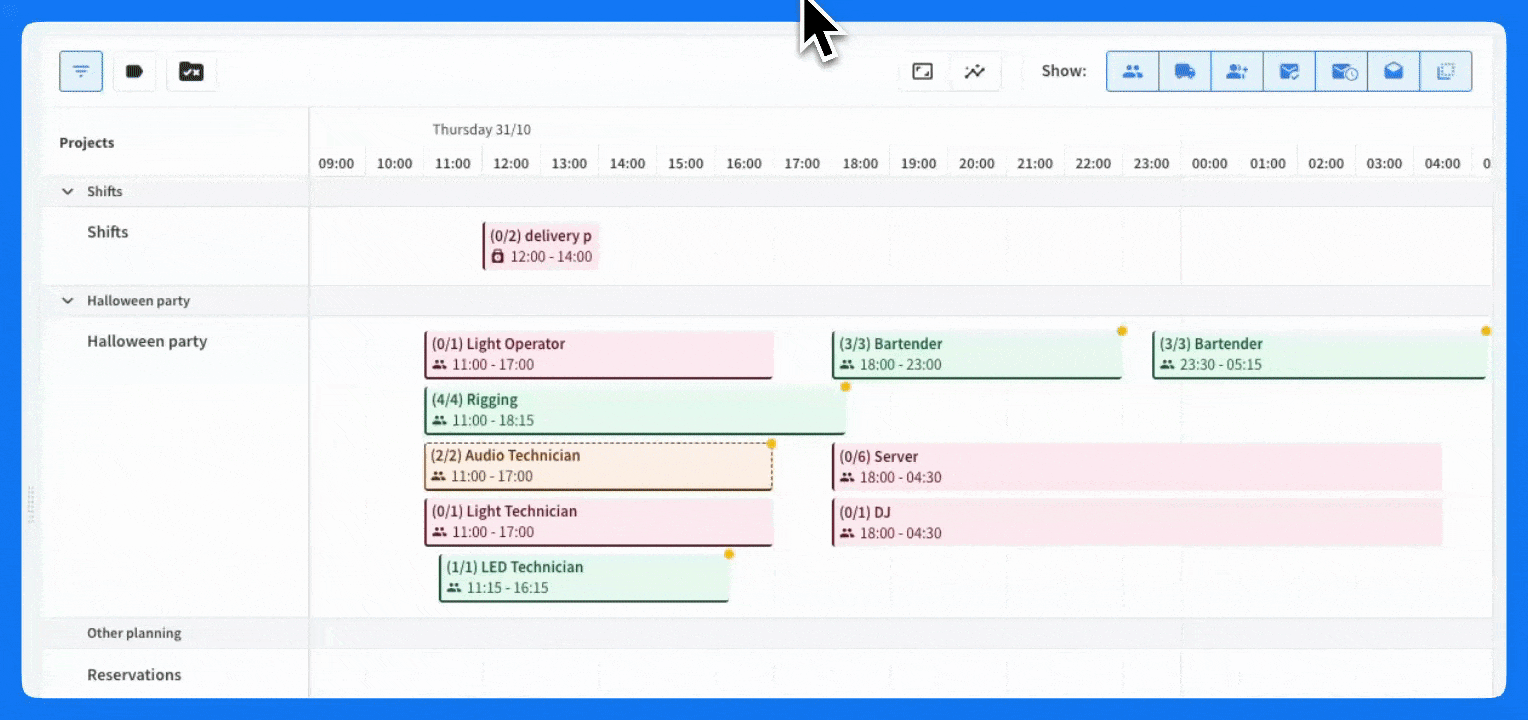Open the (0/6) Server shift
This screenshot has height=720, width=1528.
pos(1137,467)
